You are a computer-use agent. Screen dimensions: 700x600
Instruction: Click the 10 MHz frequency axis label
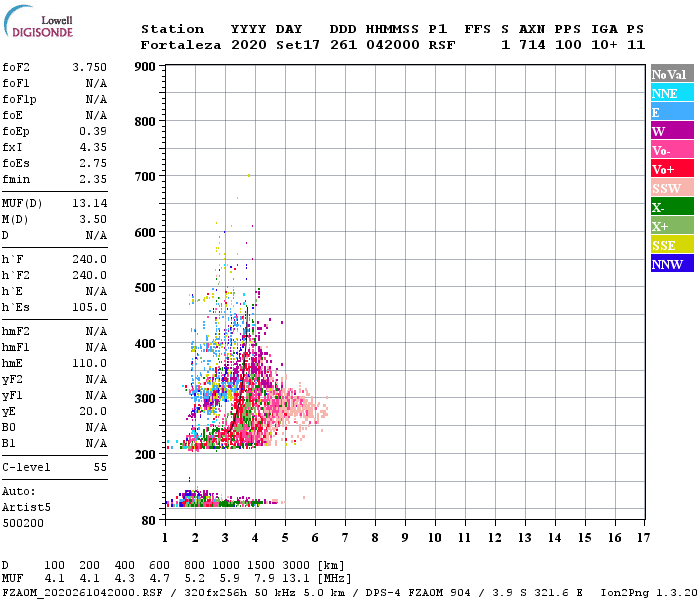(x=435, y=538)
